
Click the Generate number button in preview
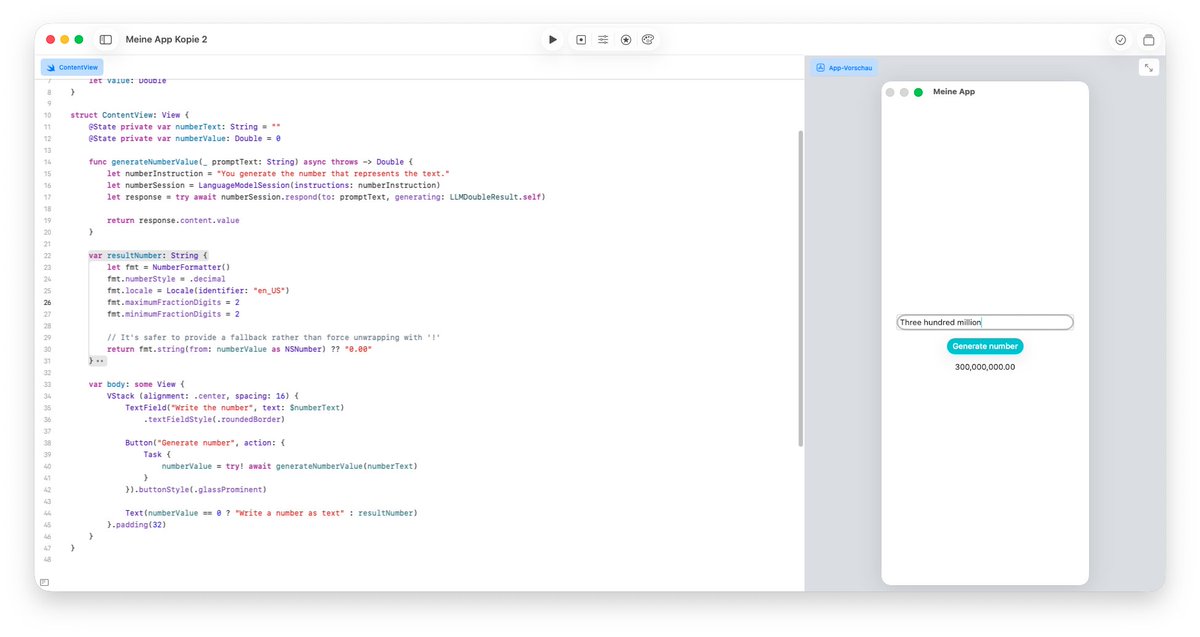pos(985,346)
